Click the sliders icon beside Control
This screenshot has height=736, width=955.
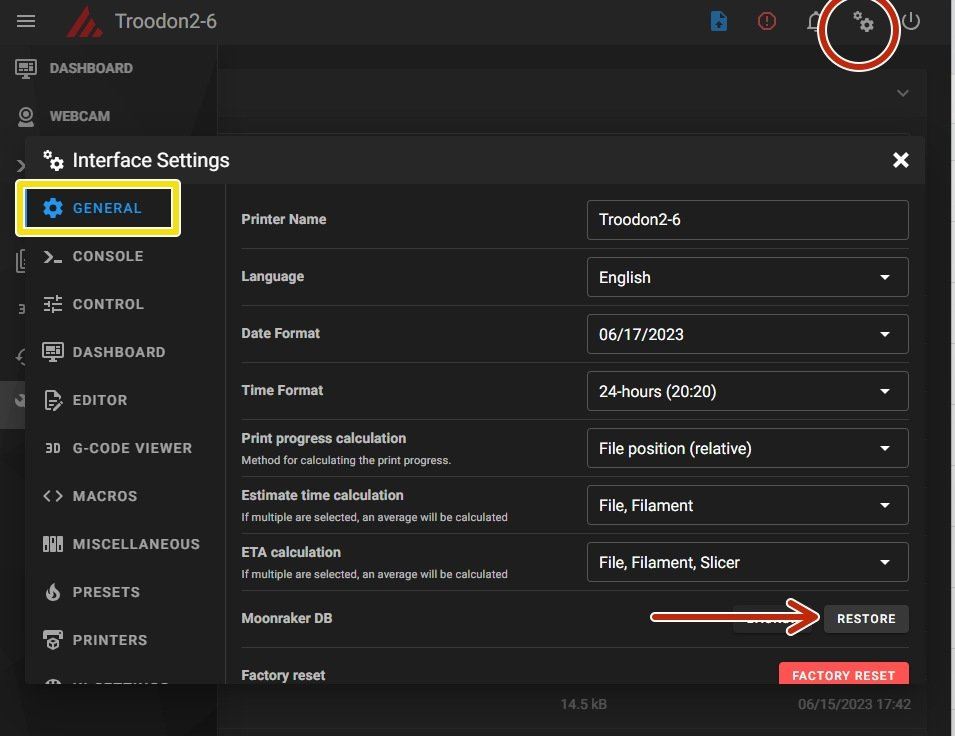53,304
